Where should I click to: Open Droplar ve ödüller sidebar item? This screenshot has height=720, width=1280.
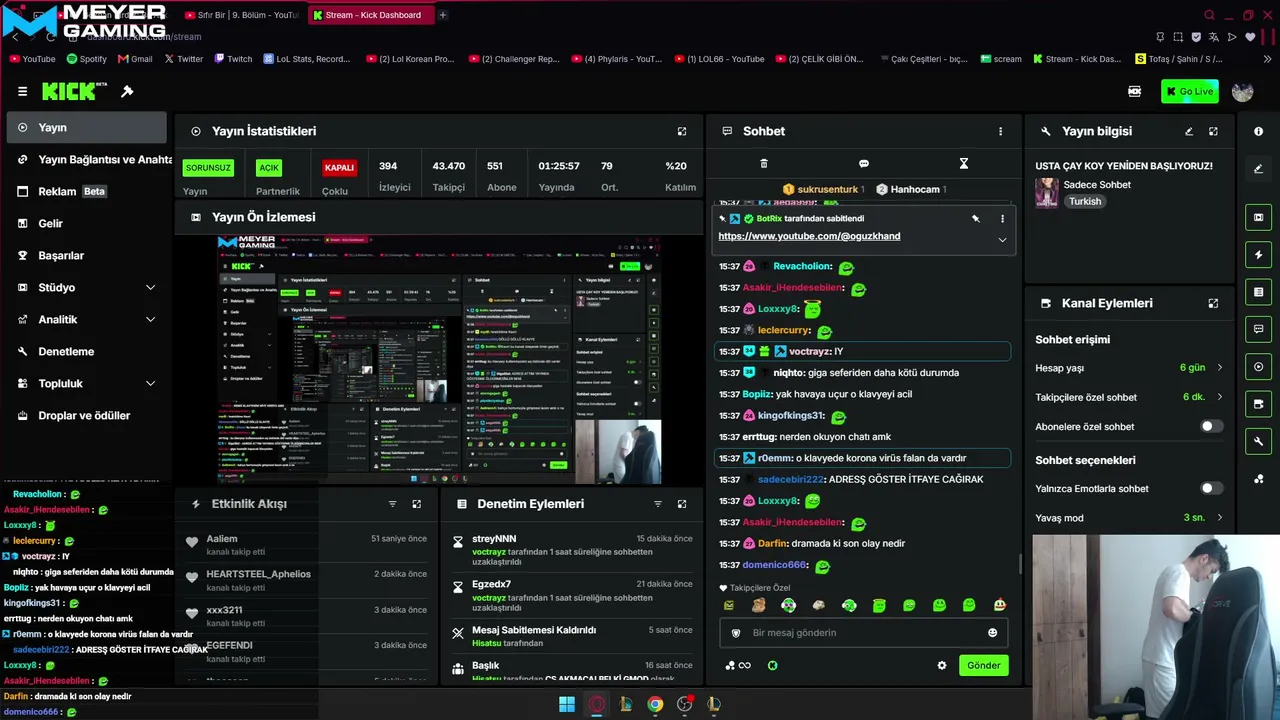86,415
